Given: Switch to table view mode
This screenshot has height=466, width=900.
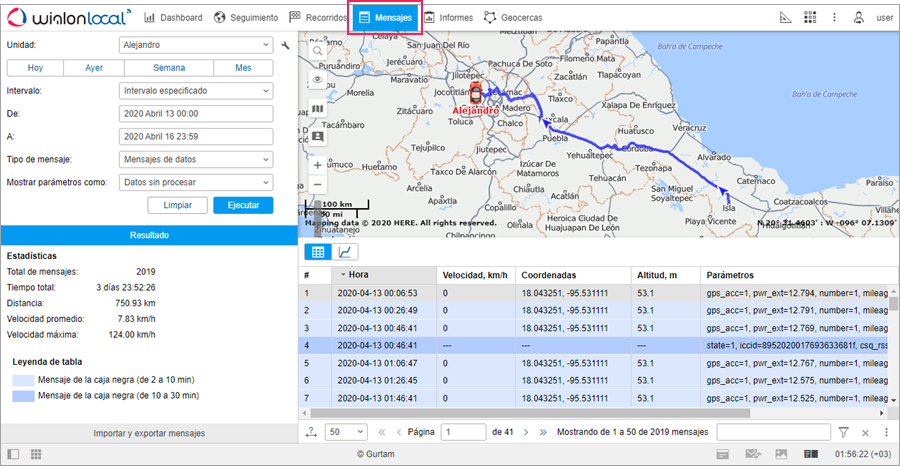Looking at the screenshot, I should (x=318, y=253).
